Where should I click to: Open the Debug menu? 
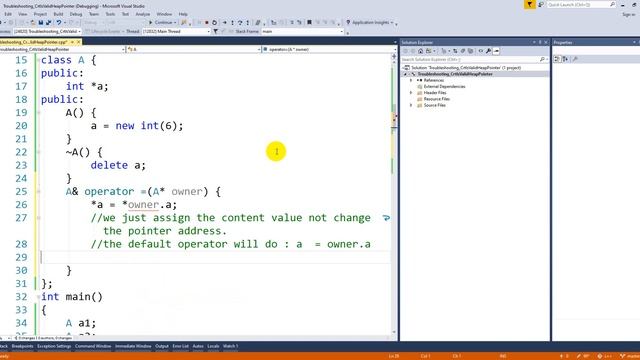coord(76,14)
